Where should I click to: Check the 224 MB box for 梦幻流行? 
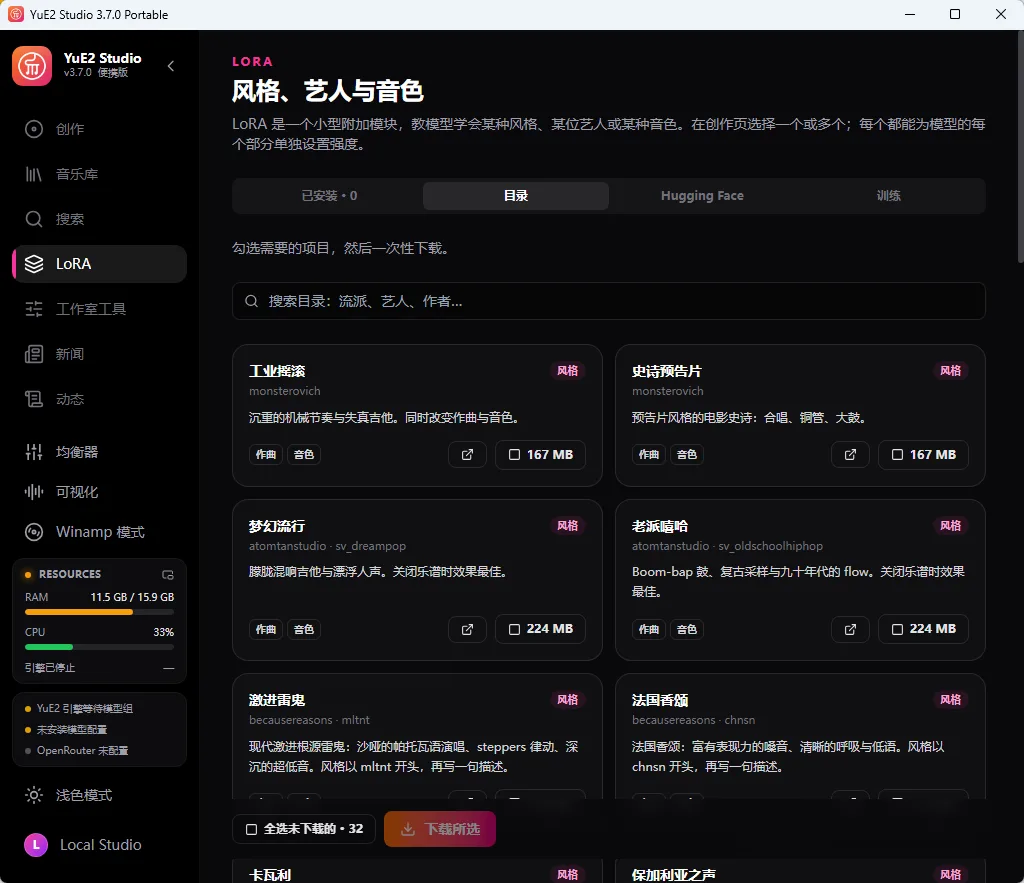[540, 629]
